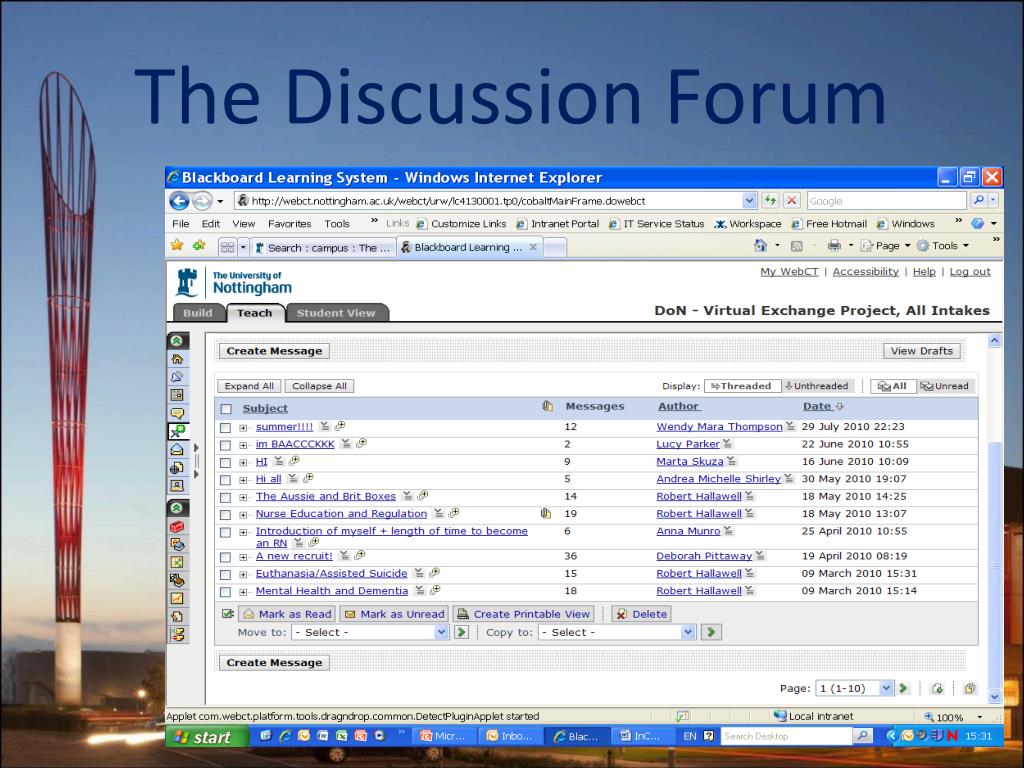Show only Unread messages
1024x768 pixels.
coord(945,386)
